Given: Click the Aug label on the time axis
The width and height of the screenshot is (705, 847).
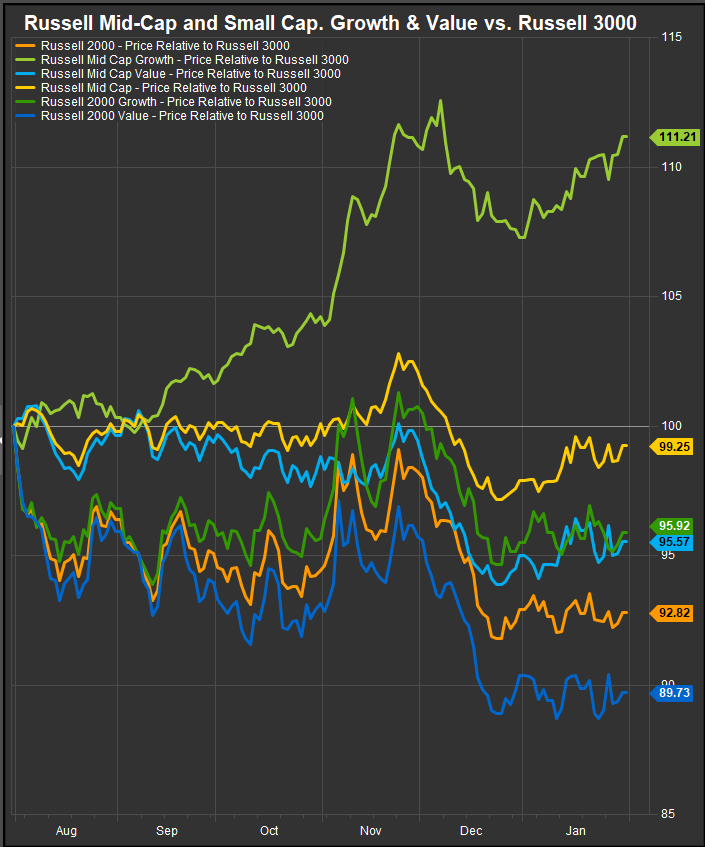Looking at the screenshot, I should coord(66,831).
